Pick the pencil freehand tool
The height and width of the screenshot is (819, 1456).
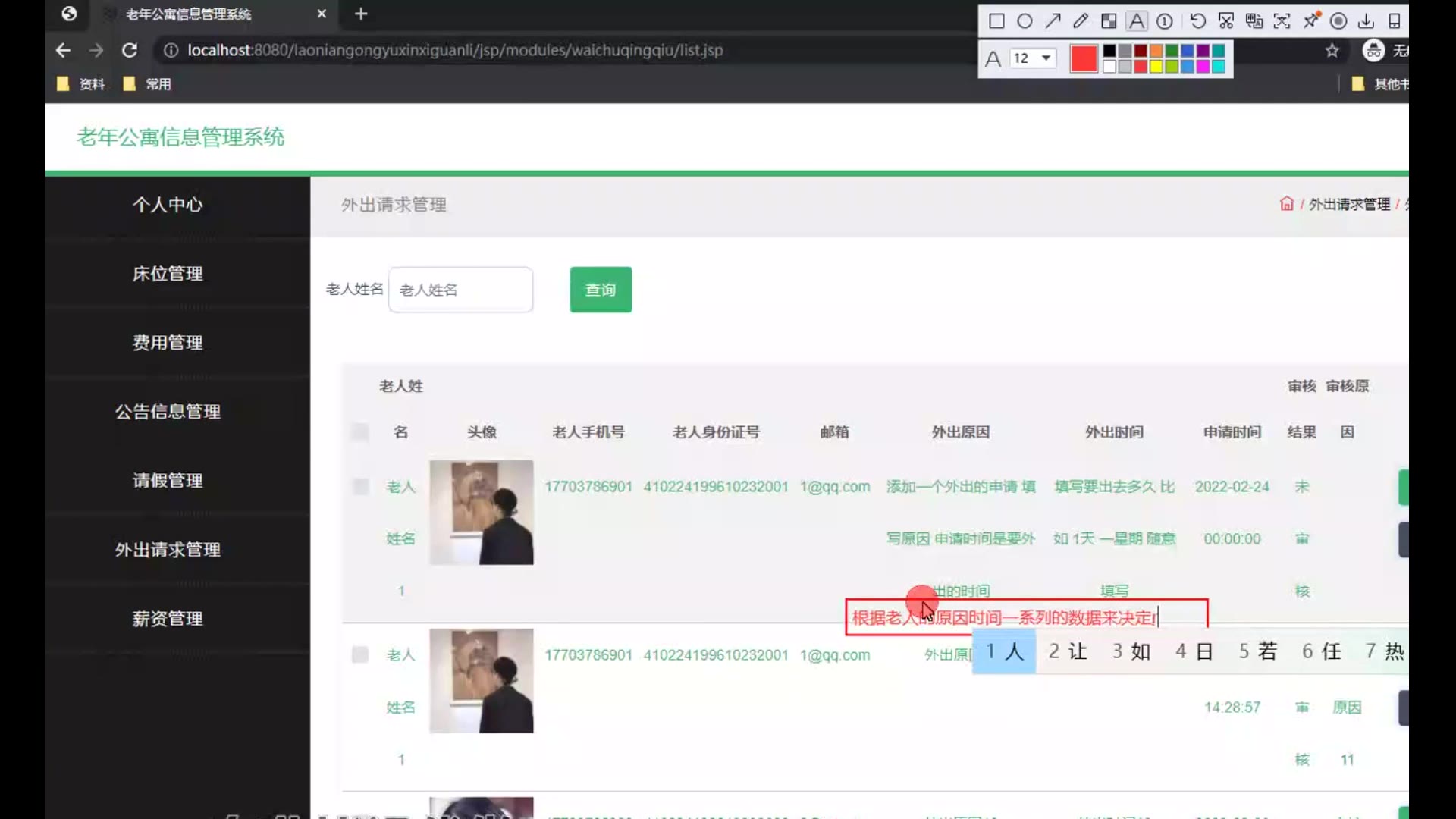[x=1081, y=21]
